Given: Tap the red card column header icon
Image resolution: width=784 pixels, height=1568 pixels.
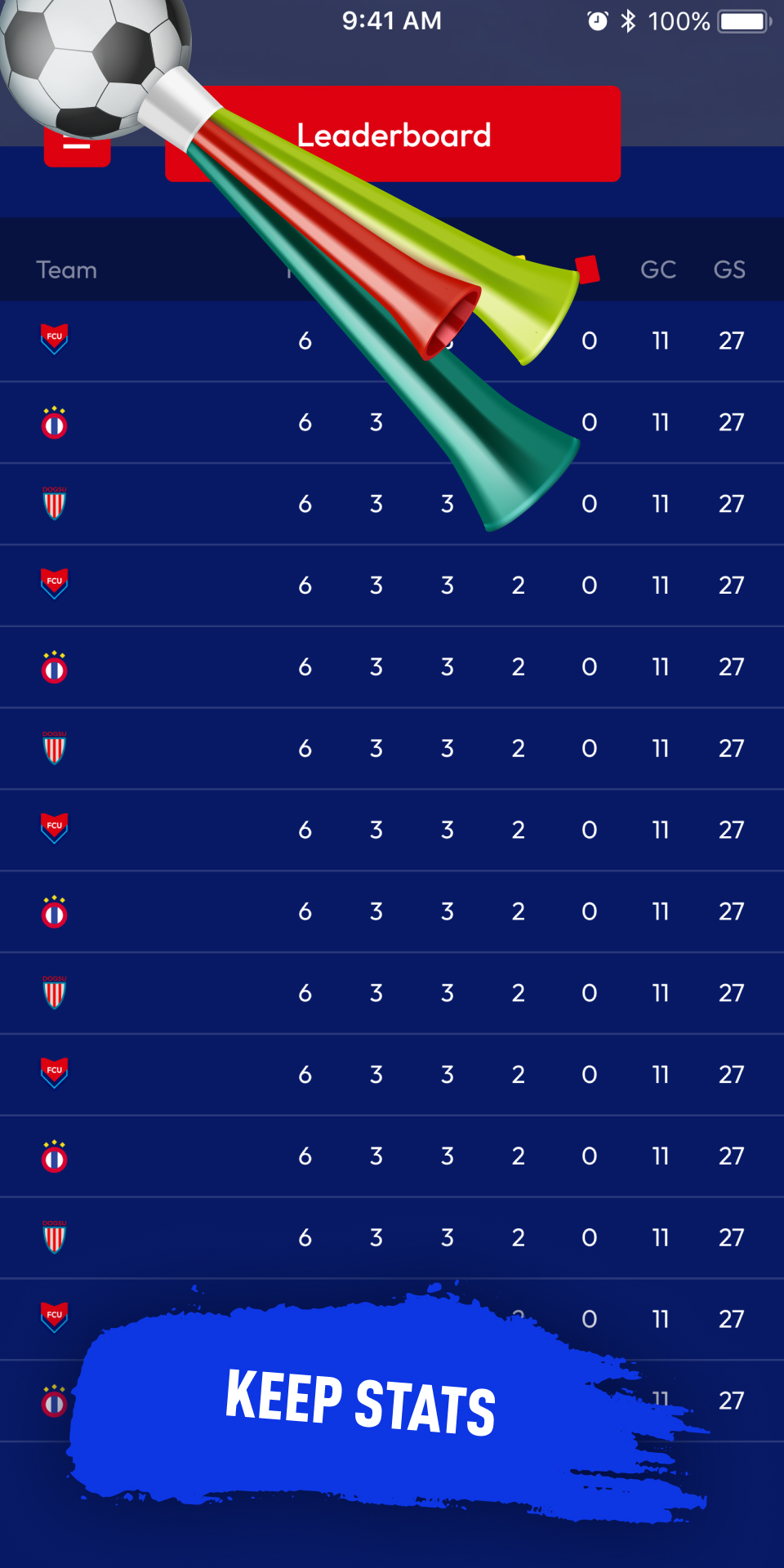Looking at the screenshot, I should [588, 269].
